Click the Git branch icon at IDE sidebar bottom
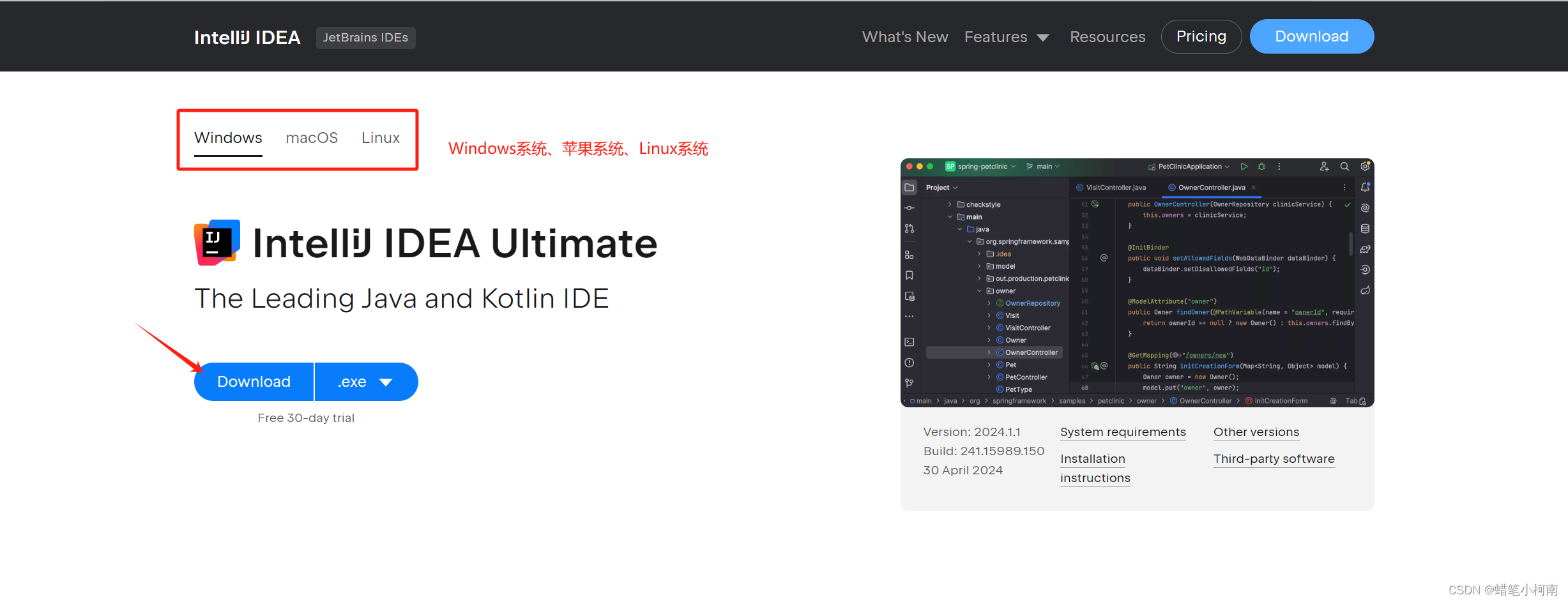Image resolution: width=1568 pixels, height=602 pixels. [x=910, y=383]
